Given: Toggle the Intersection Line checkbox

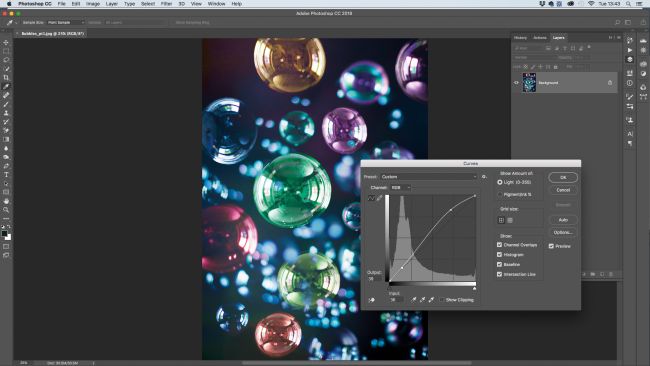Looking at the screenshot, I should 500,274.
